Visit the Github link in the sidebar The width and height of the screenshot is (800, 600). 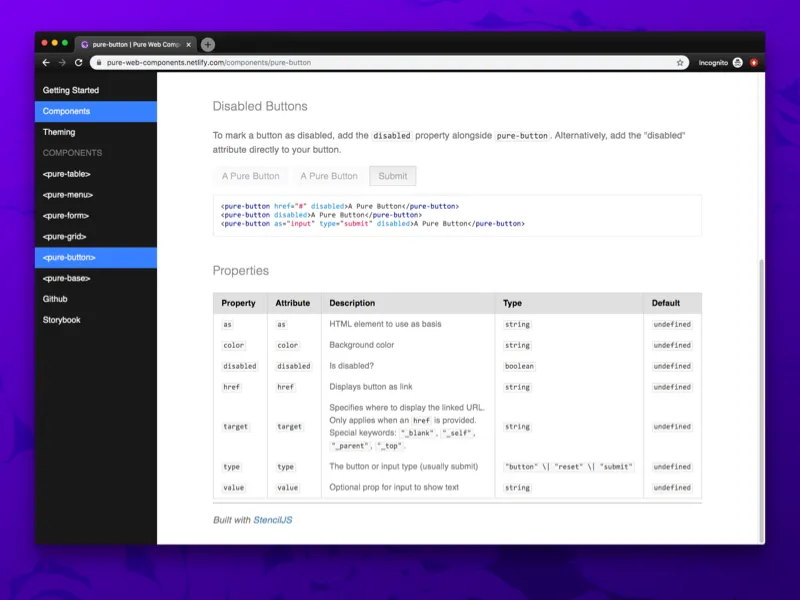point(54,299)
